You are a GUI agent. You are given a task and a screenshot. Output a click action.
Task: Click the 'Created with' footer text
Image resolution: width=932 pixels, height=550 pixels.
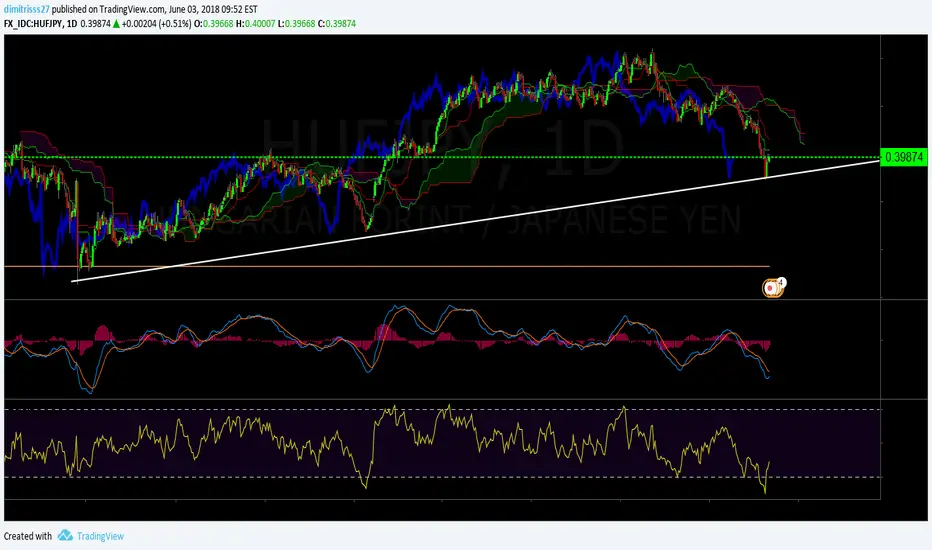point(28,536)
